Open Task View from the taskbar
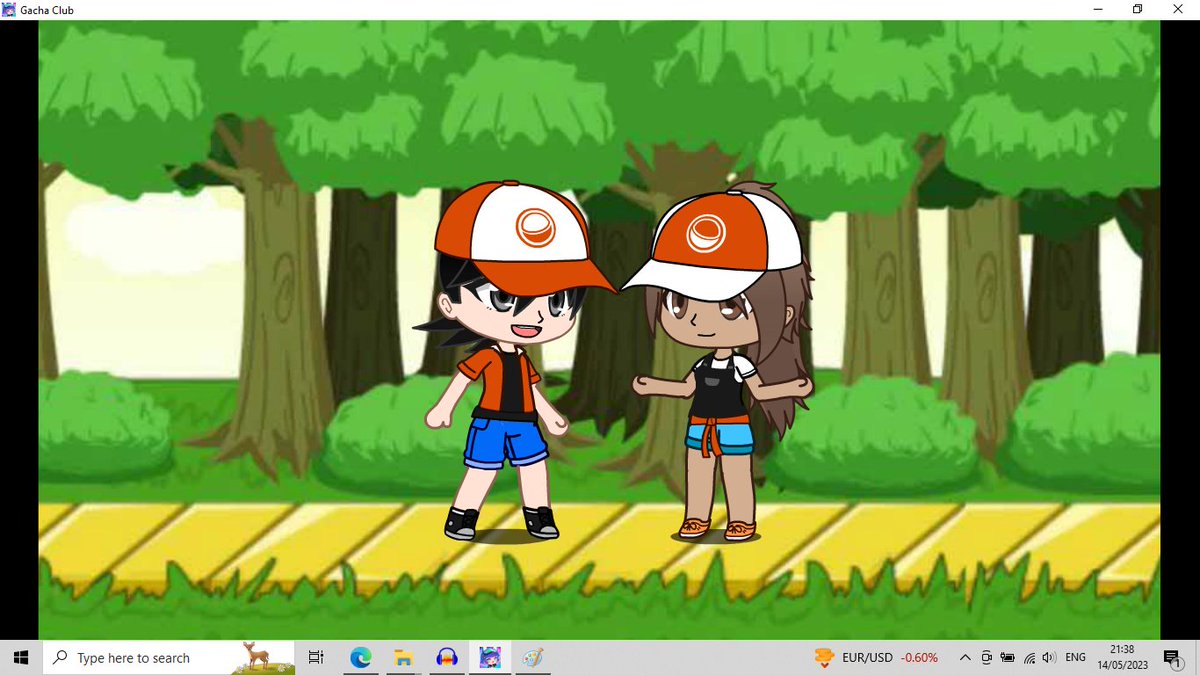The image size is (1200, 675). [316, 657]
